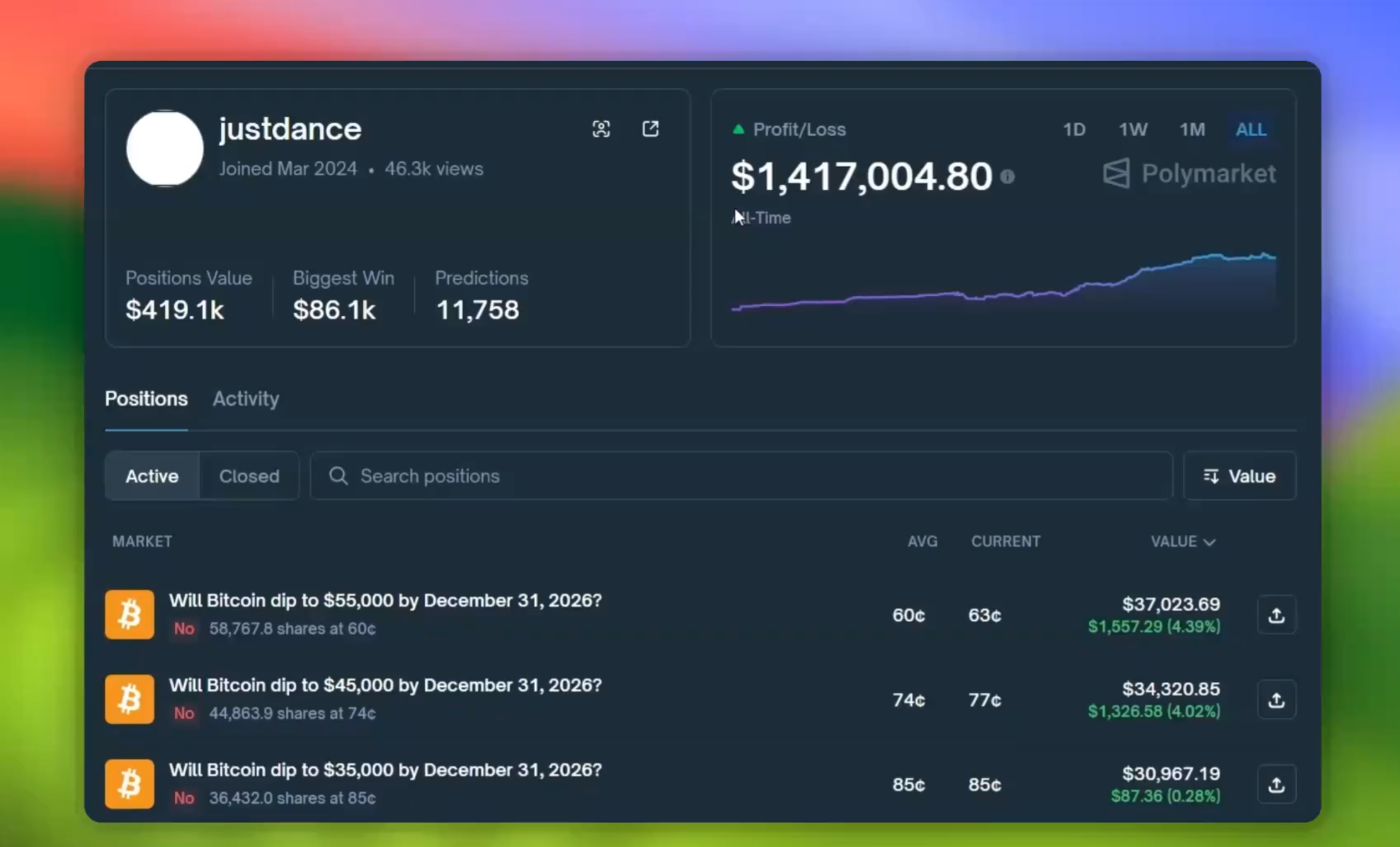
Task: Open profile in external link icon
Action: click(x=650, y=129)
